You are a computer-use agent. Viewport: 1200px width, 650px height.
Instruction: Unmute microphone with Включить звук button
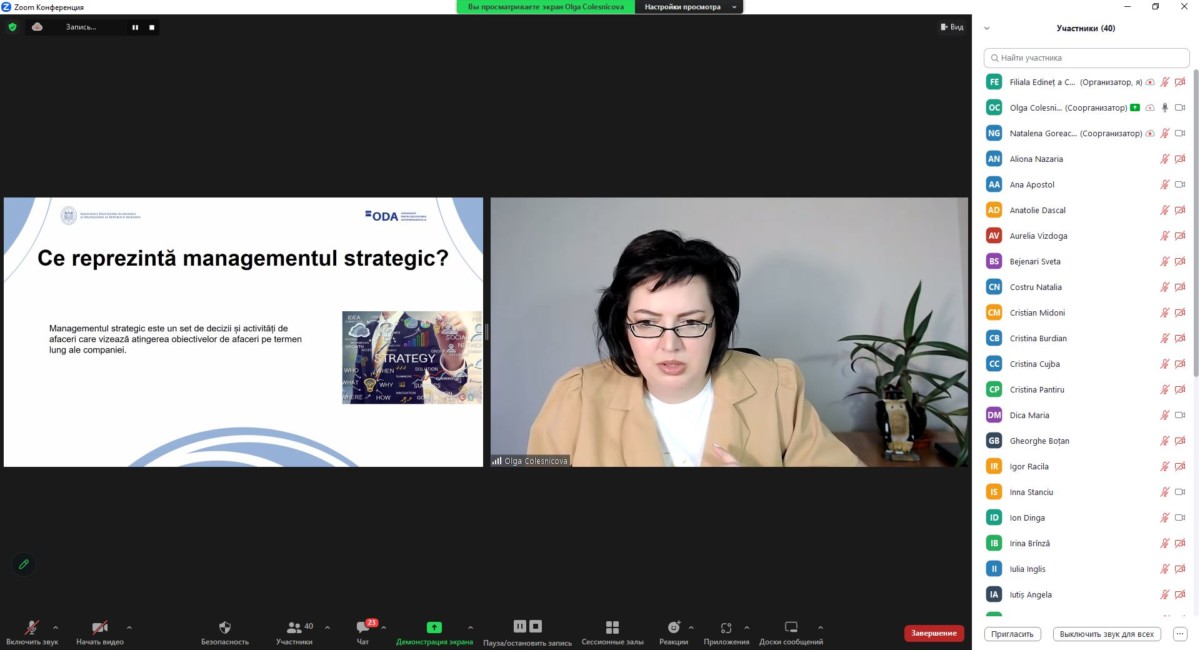coord(32,632)
